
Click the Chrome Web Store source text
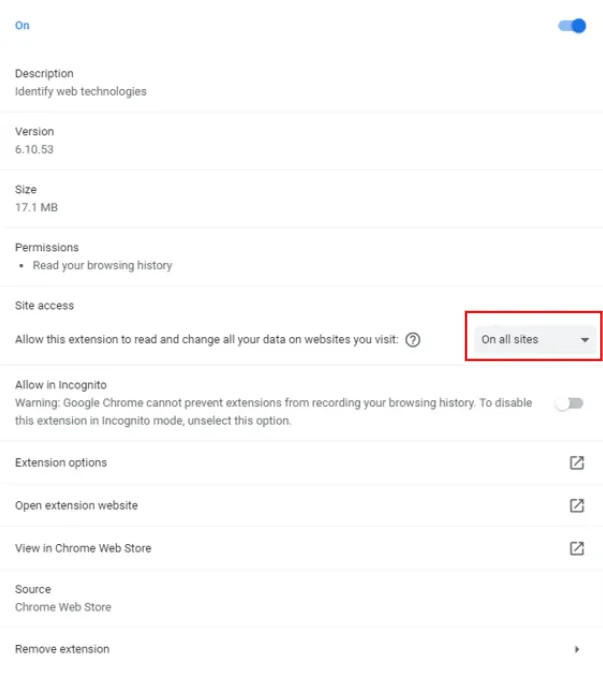tap(63, 607)
